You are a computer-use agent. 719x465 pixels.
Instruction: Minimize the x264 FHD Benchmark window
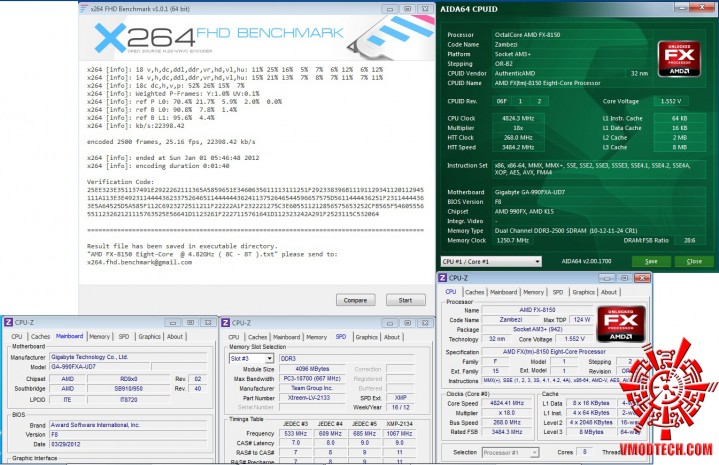389,9
